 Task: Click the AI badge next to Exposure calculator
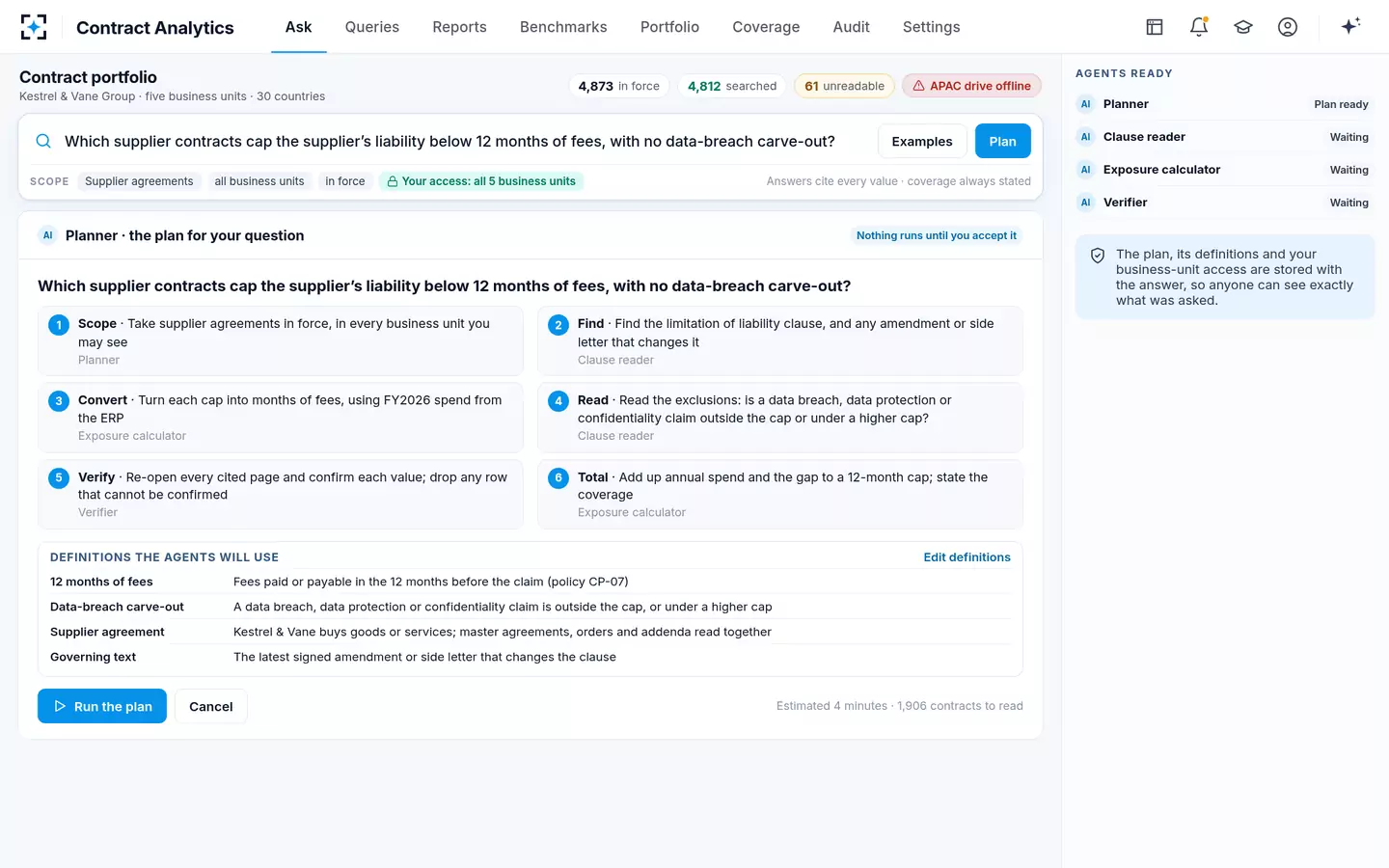[1085, 170]
